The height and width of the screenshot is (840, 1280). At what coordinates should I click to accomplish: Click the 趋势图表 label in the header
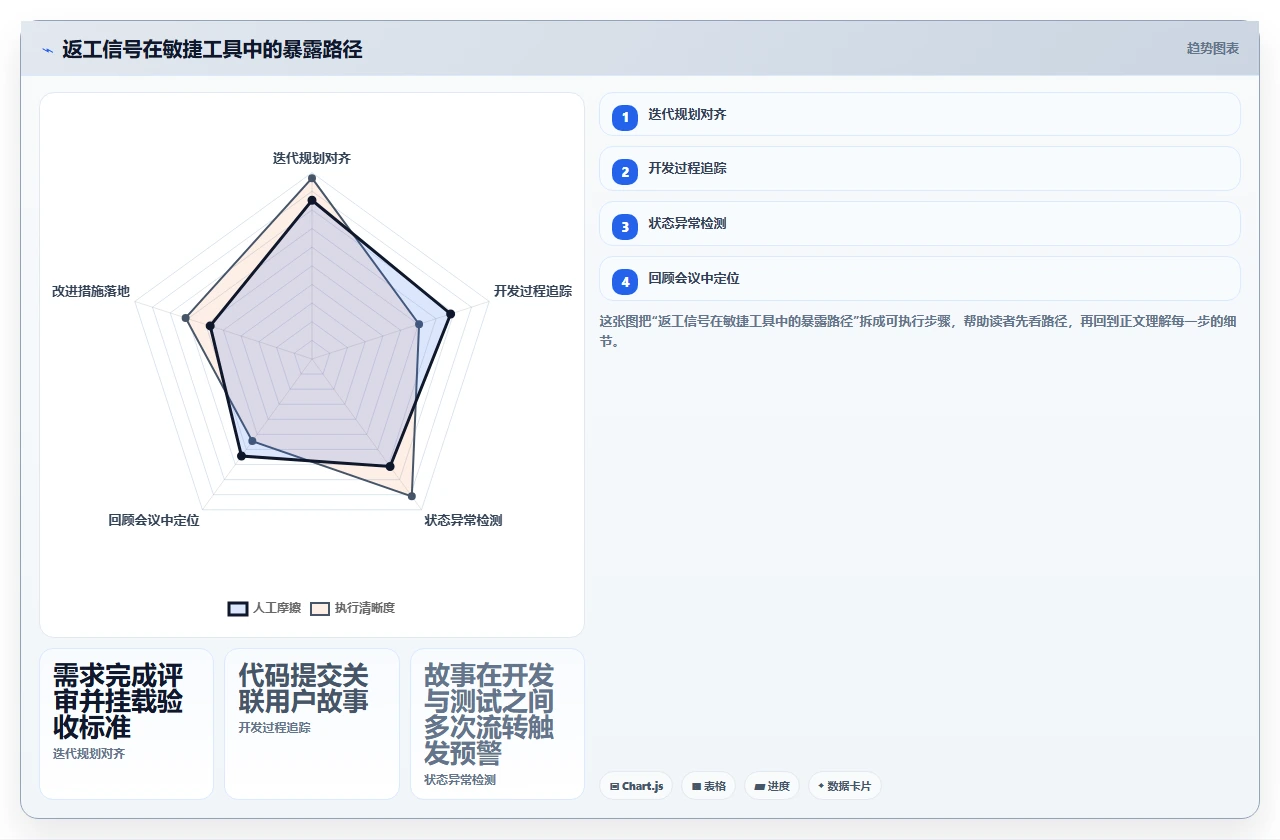click(x=1213, y=48)
